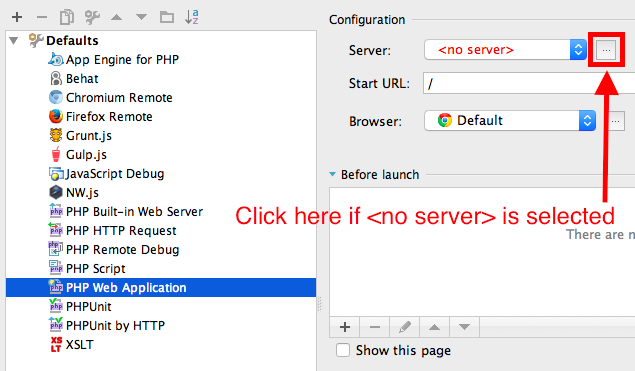Select App Engine for PHP icon
This screenshot has height=371, width=635.
click(56, 60)
